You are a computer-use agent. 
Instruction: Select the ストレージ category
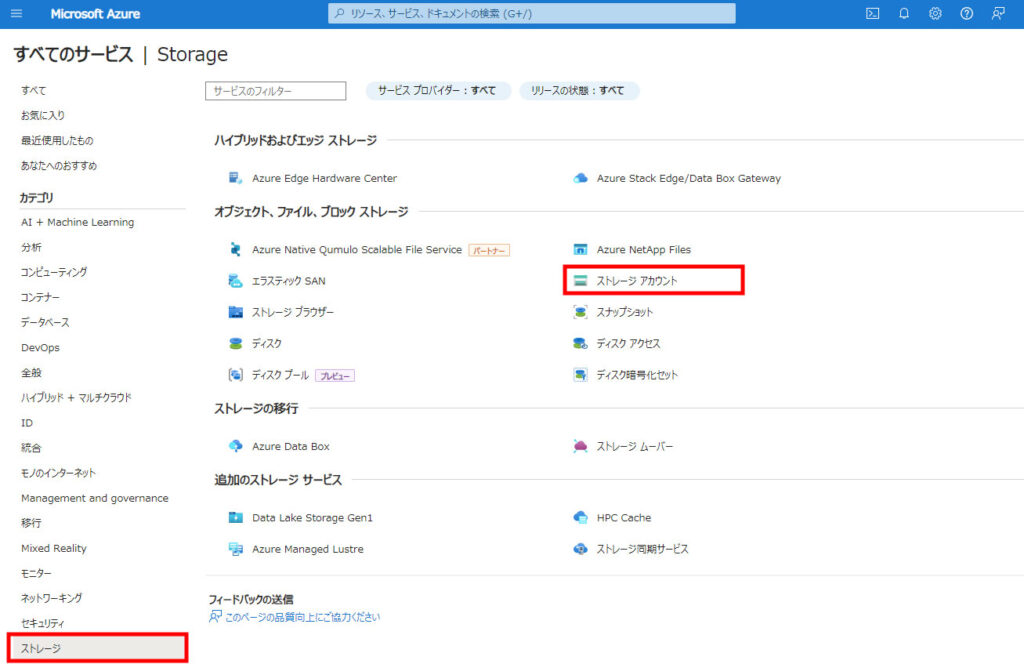[x=98, y=648]
